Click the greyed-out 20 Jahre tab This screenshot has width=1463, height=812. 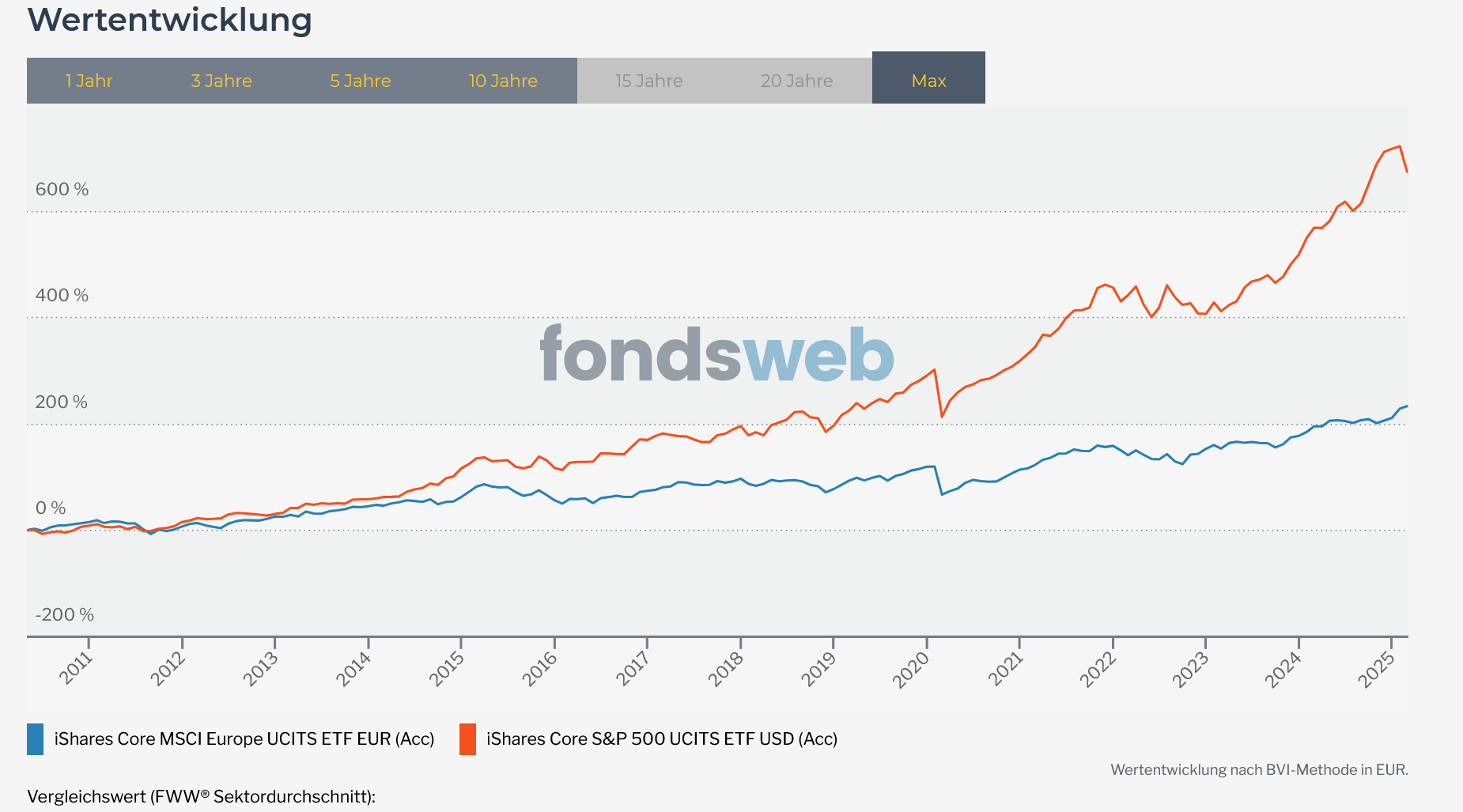point(797,81)
